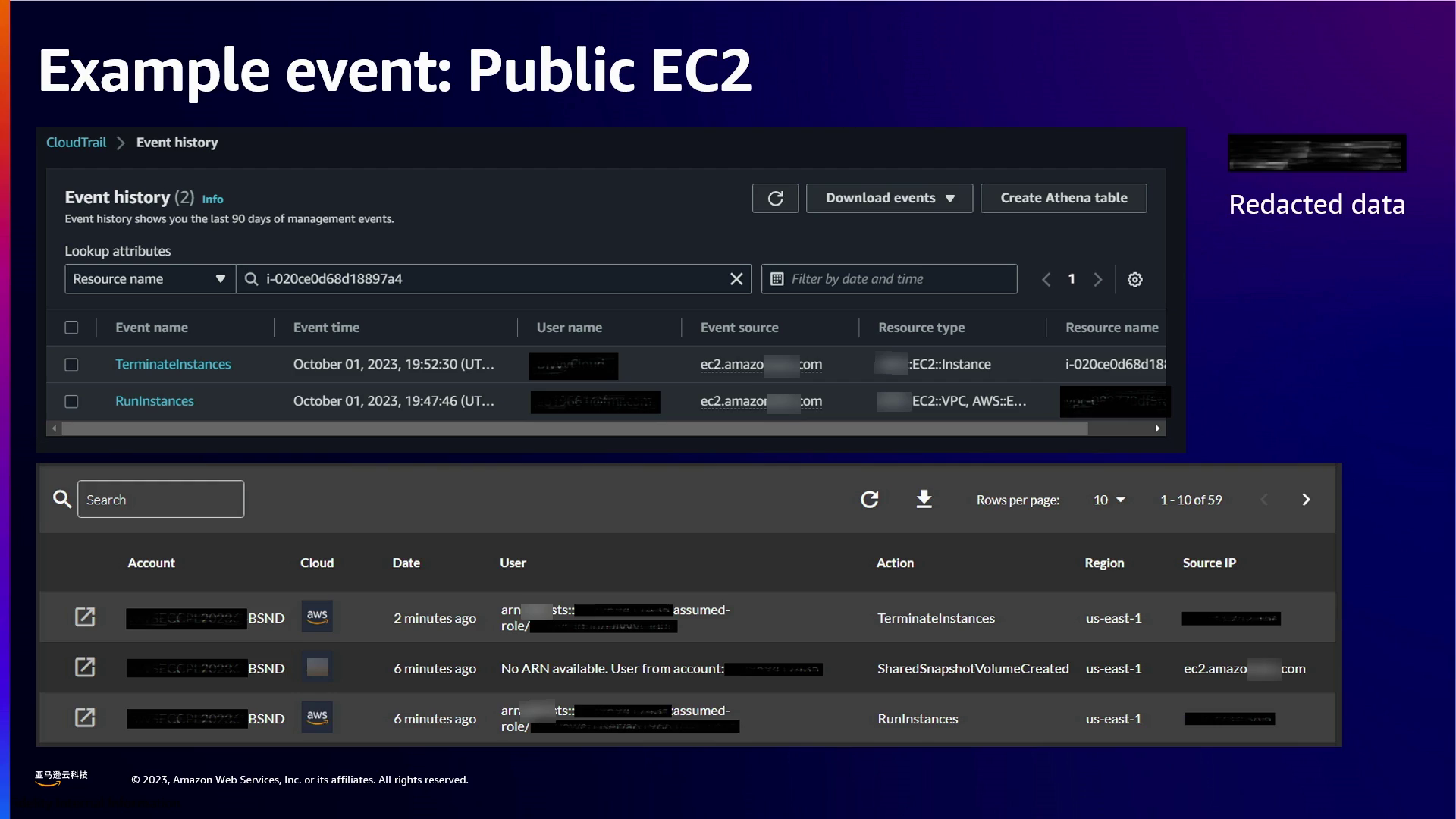Open event history preferences gear icon

pyautogui.click(x=1134, y=279)
